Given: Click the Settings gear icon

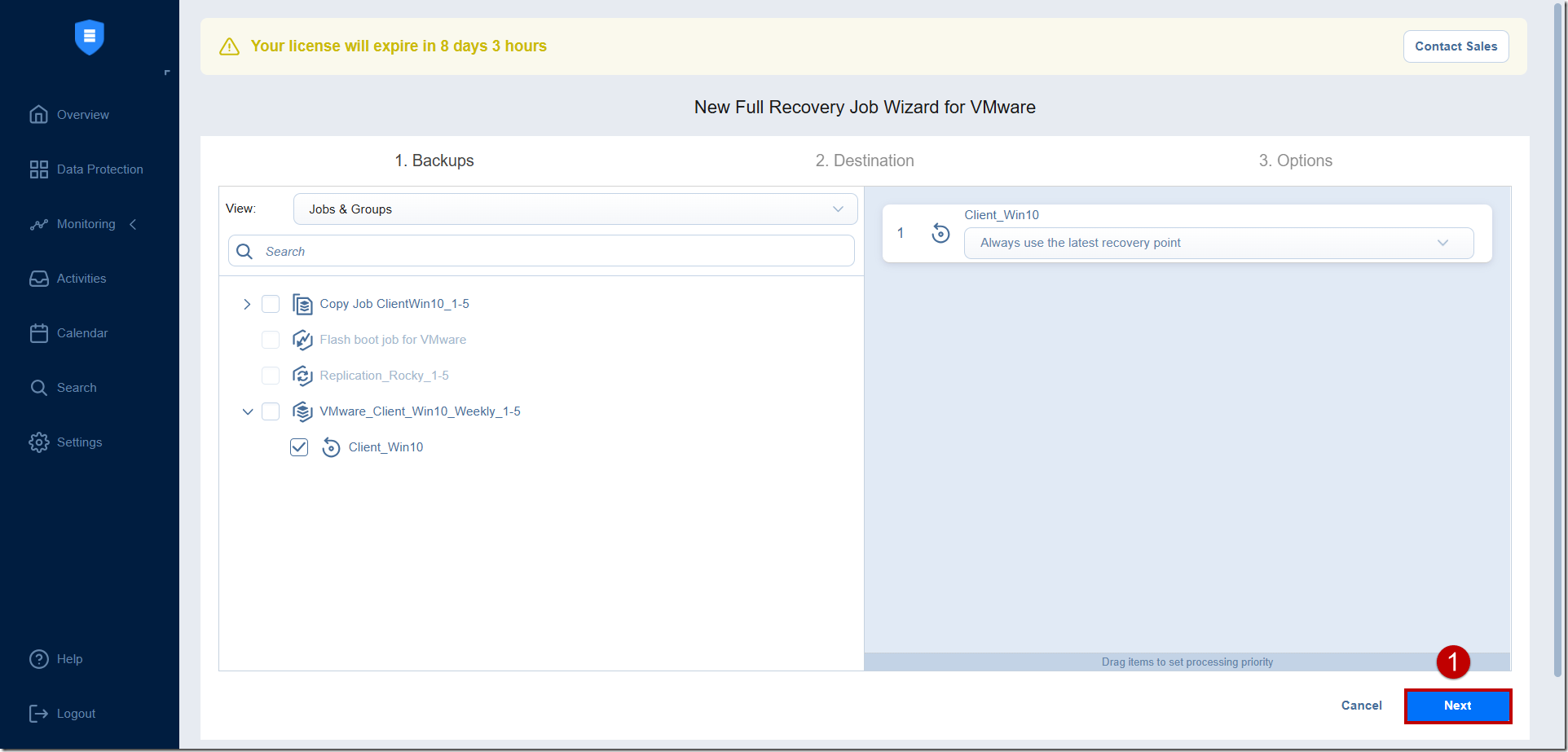Looking at the screenshot, I should click(x=38, y=442).
